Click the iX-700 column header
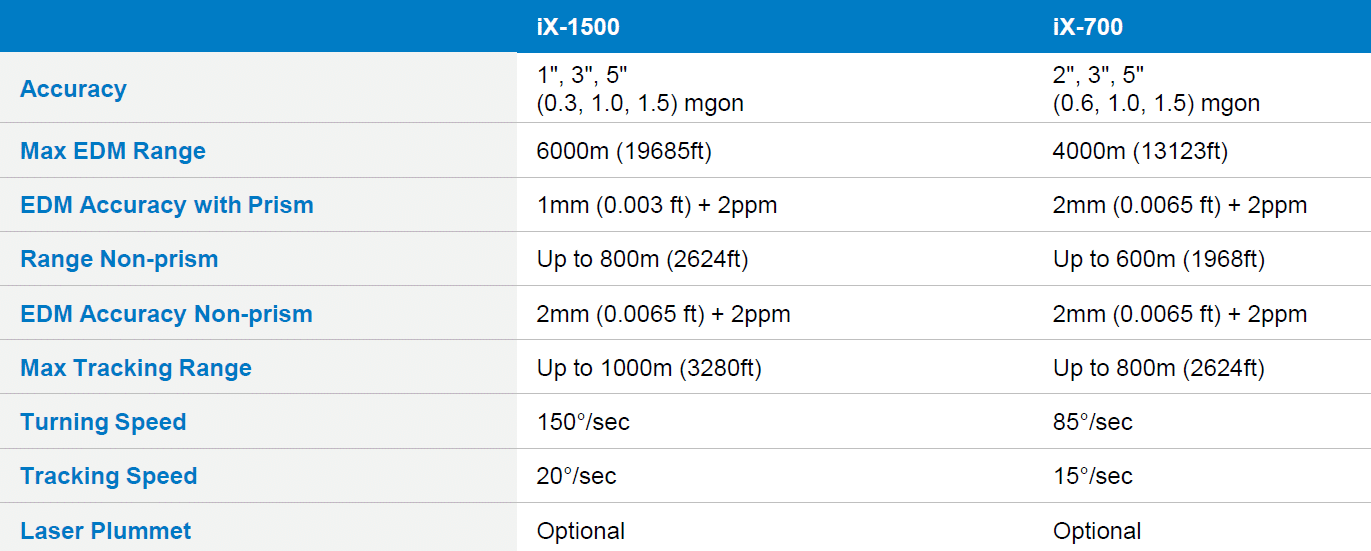1371x551 pixels. pos(1088,27)
